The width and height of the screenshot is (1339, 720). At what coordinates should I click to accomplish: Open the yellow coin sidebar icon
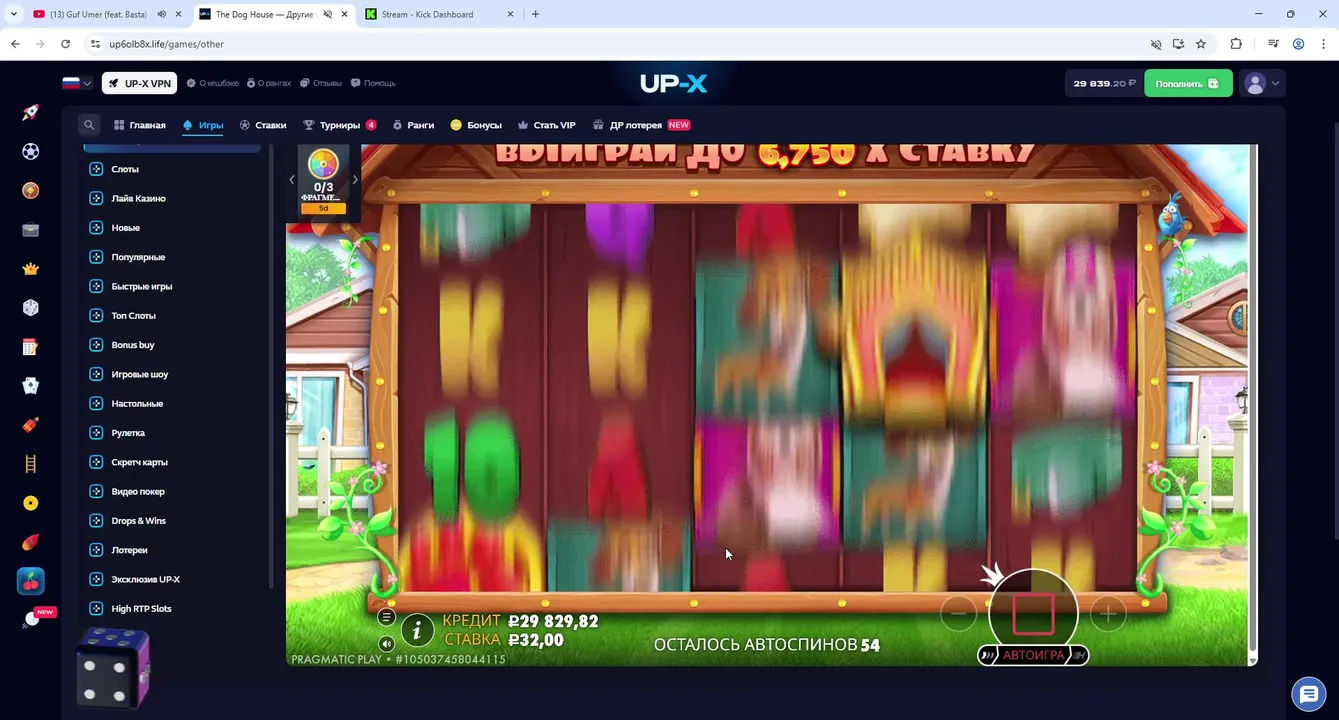31,503
